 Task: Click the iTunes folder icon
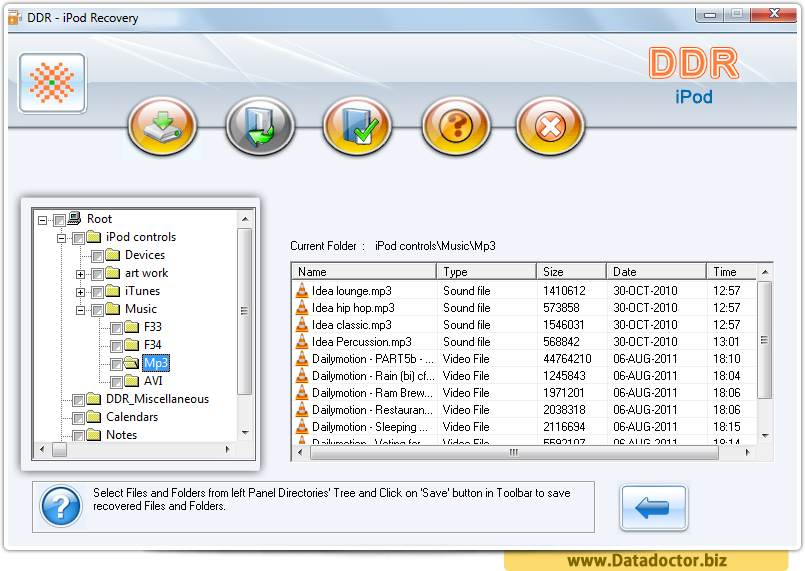112,291
